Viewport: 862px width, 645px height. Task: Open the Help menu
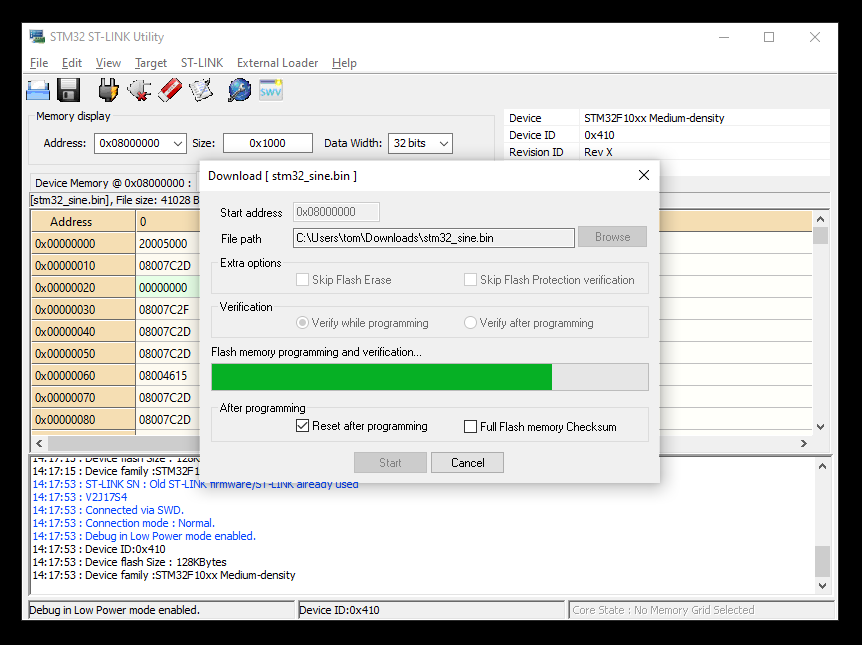click(x=344, y=63)
